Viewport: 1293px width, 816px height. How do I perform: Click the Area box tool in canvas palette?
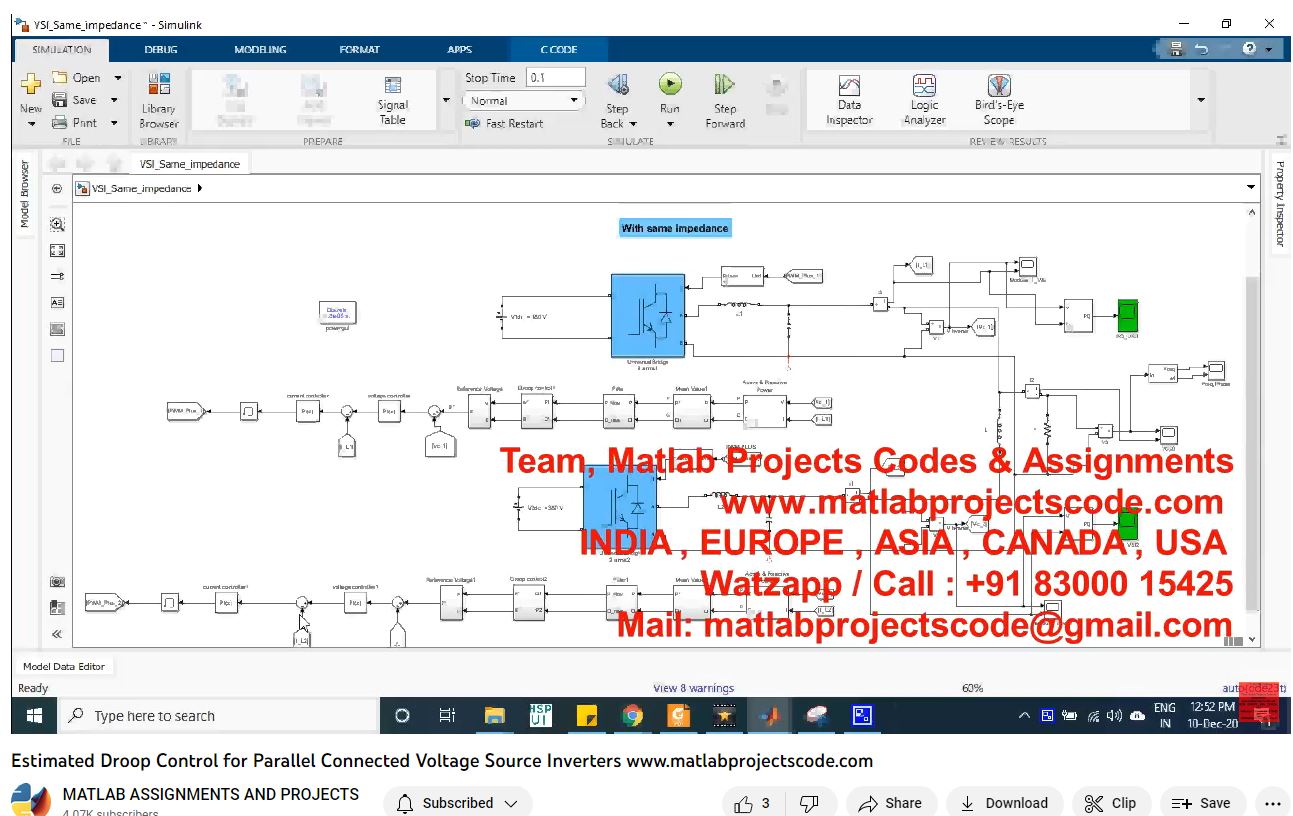57,355
